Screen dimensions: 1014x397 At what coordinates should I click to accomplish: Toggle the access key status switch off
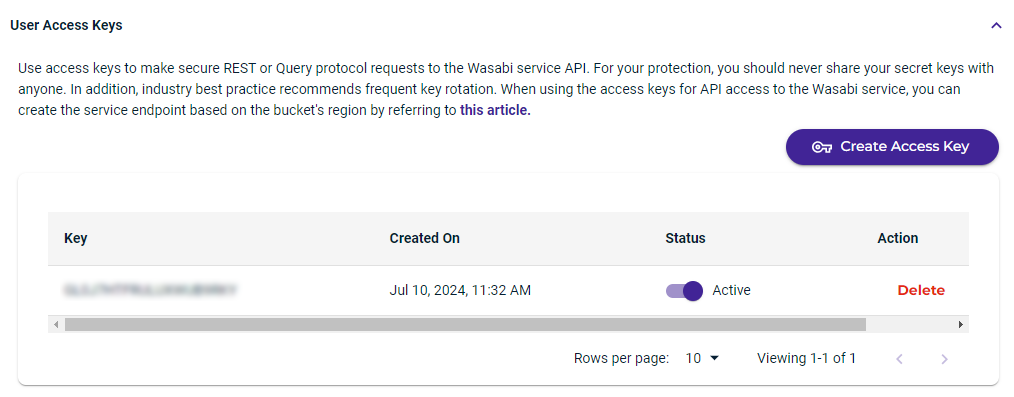(684, 291)
